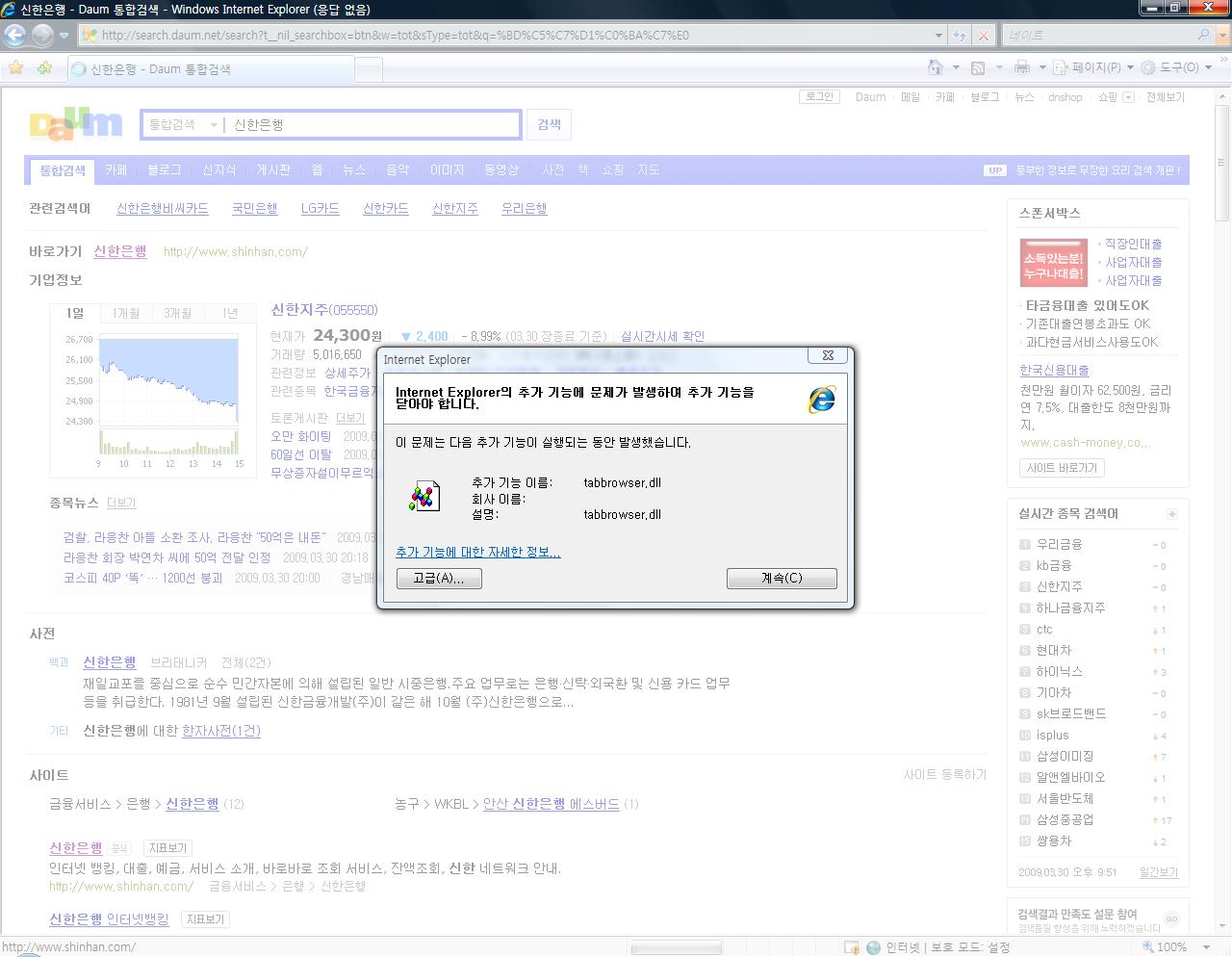Open the 도구(O) tools menu
The height and width of the screenshot is (957, 1232).
[x=1175, y=67]
